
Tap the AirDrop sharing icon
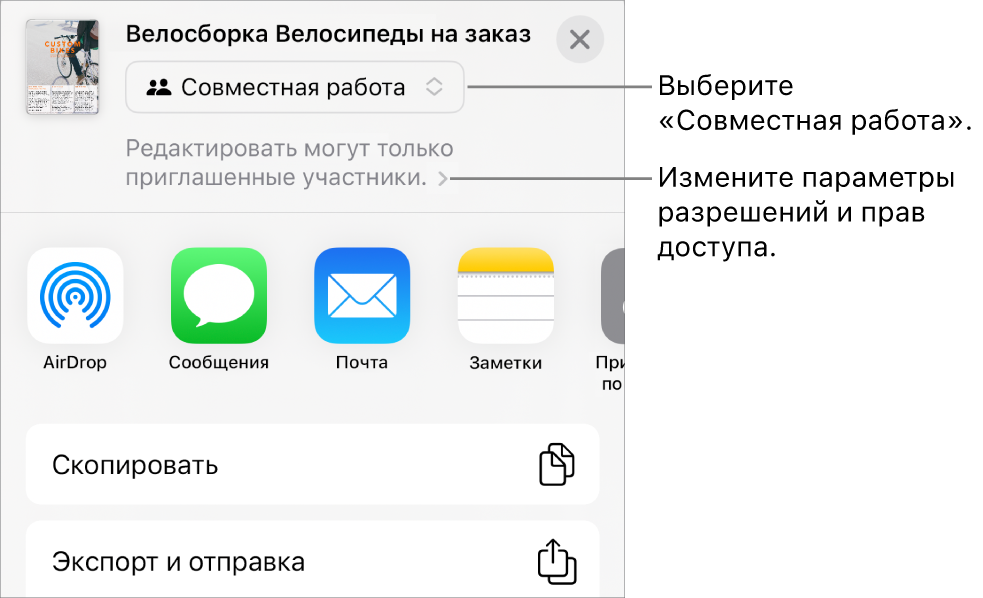[x=75, y=296]
